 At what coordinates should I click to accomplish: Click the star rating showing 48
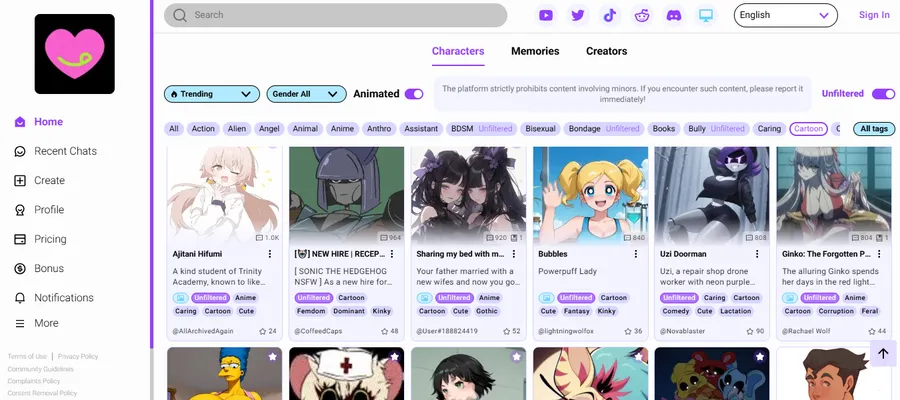point(390,331)
